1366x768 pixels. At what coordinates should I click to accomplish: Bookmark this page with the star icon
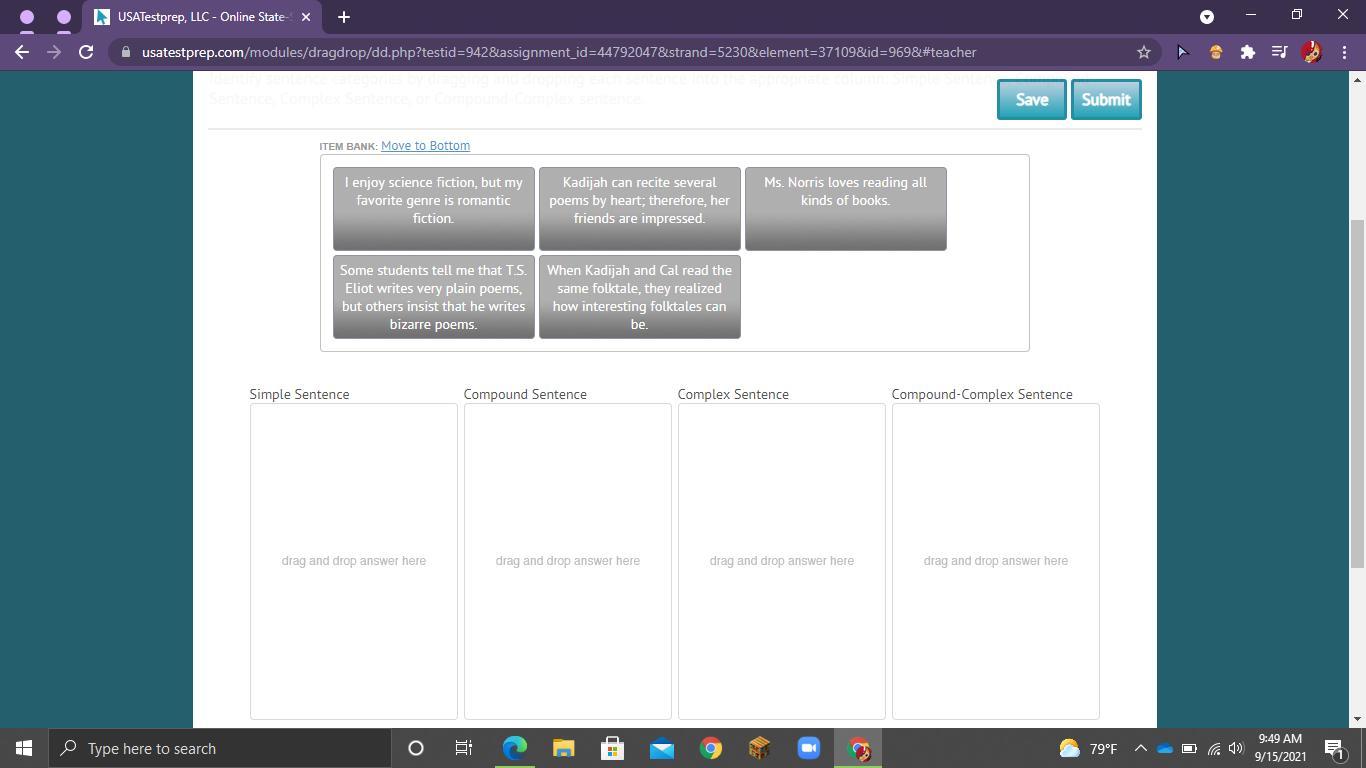point(1144,52)
